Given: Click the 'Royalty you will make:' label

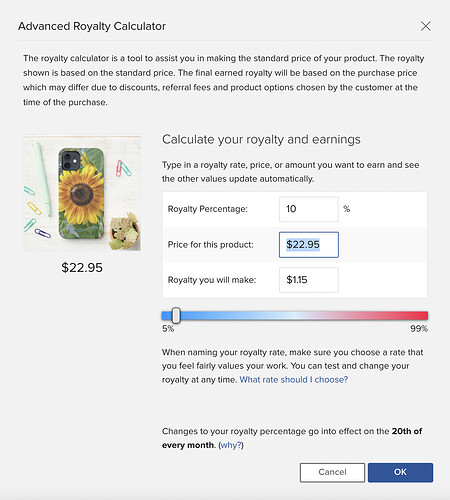Looking at the screenshot, I should tap(212, 280).
